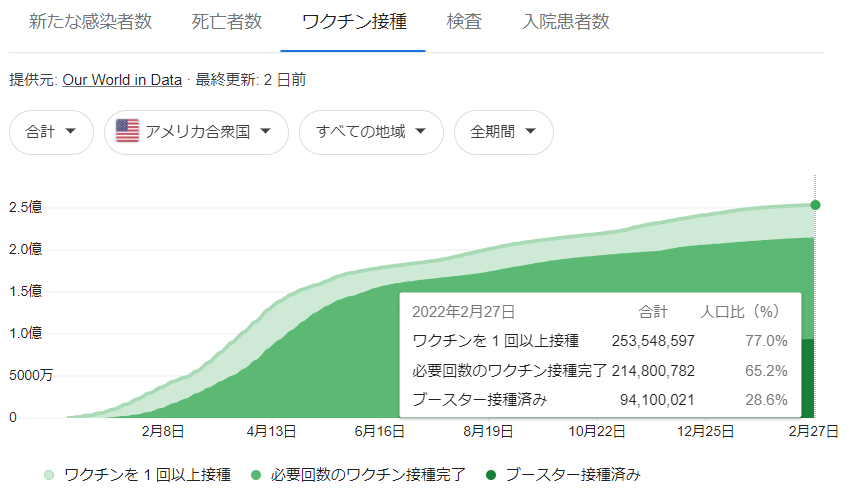Click the medium green legend dot for 接種完了
The image size is (849, 494).
click(x=256, y=475)
